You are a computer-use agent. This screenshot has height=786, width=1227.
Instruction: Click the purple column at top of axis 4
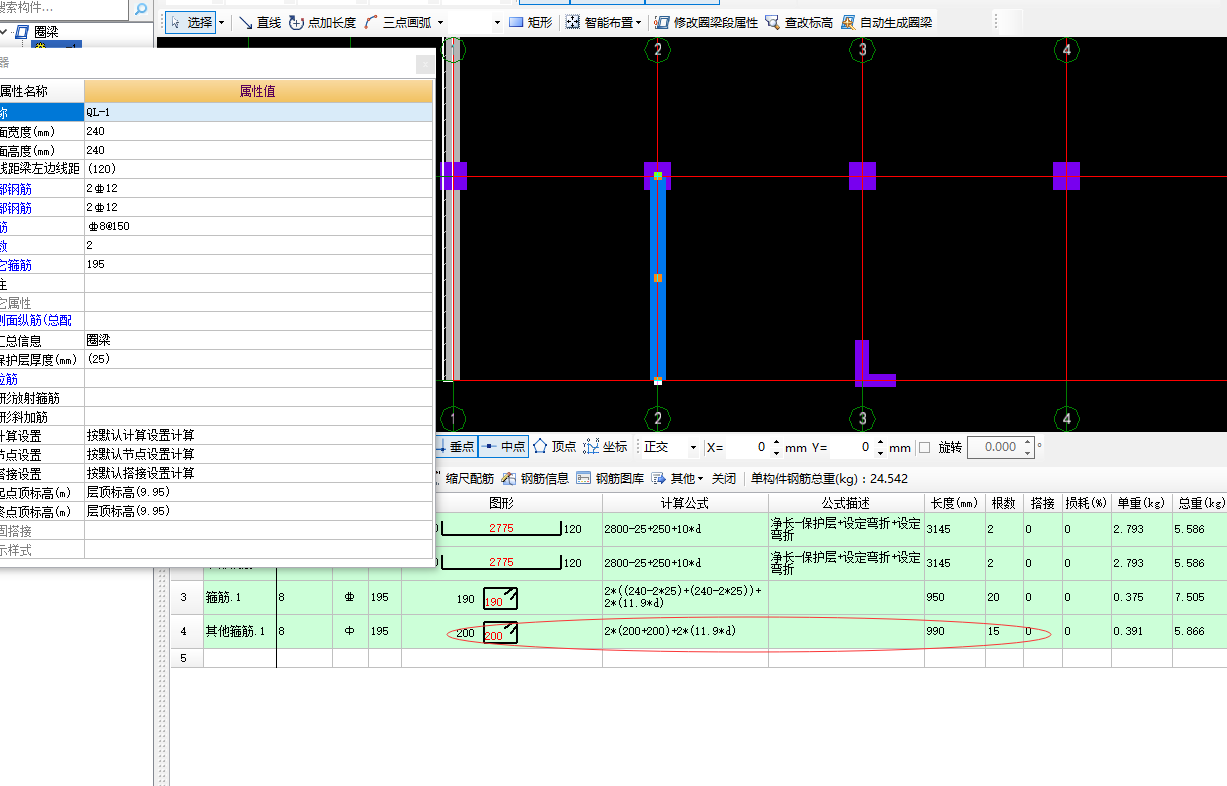coord(1066,175)
